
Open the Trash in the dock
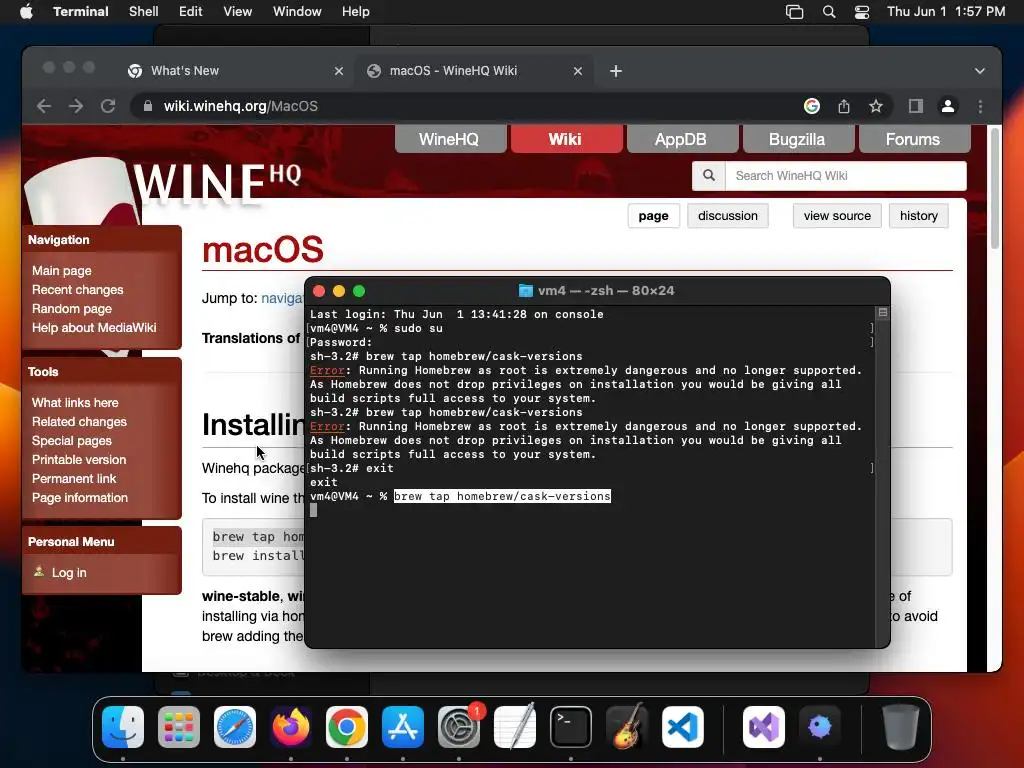tap(901, 727)
